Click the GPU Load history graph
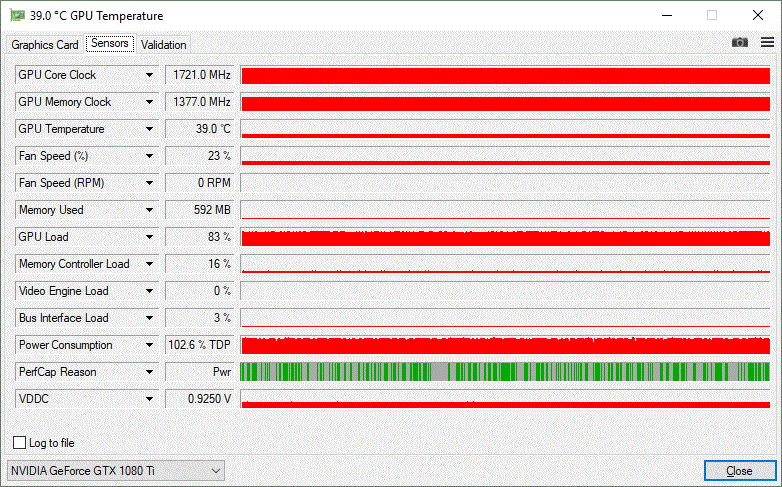Screen dimensions: 782x487 pos(505,237)
